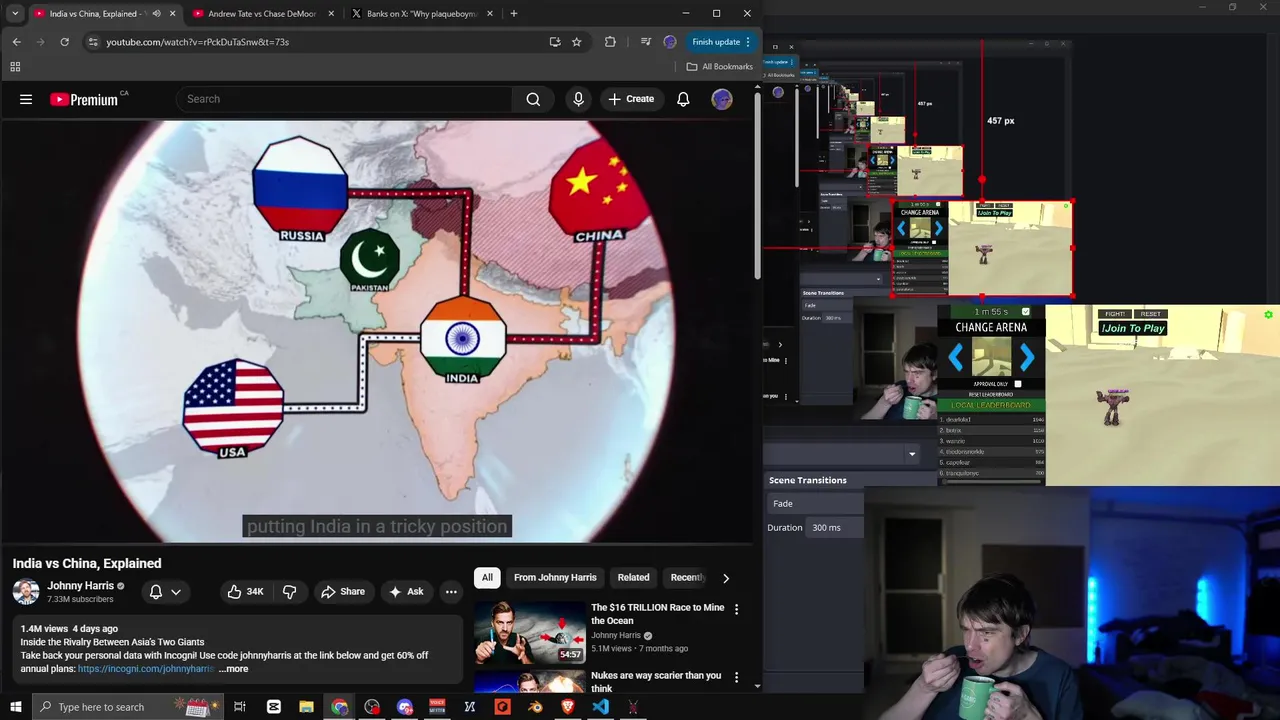Open the YouTube account avatar menu
The image size is (1280, 720).
(x=721, y=99)
